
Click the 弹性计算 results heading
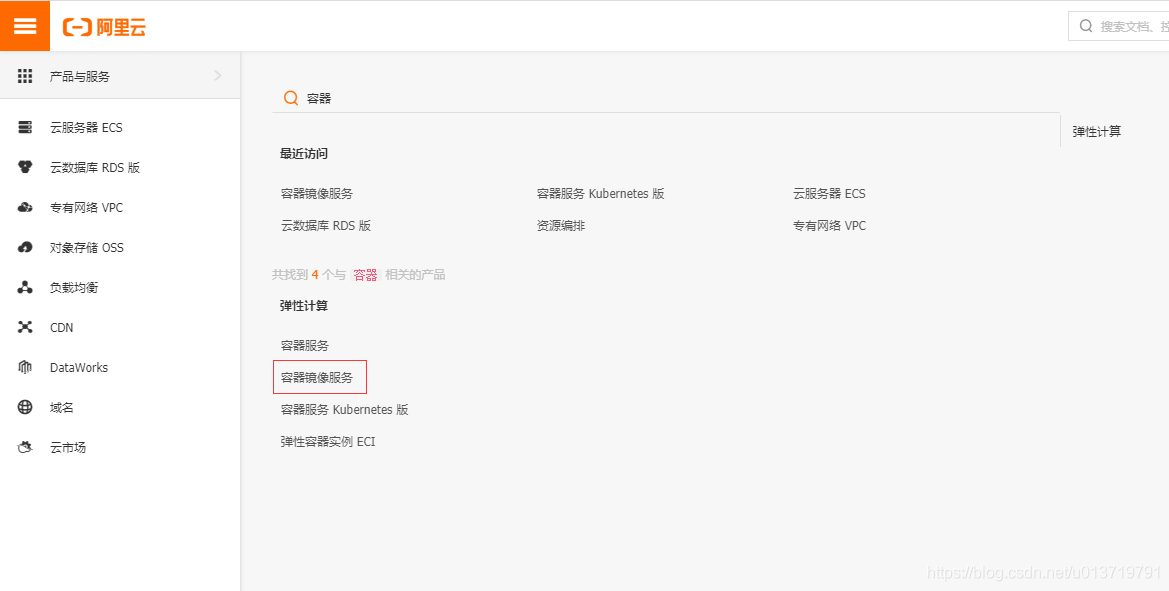click(304, 306)
